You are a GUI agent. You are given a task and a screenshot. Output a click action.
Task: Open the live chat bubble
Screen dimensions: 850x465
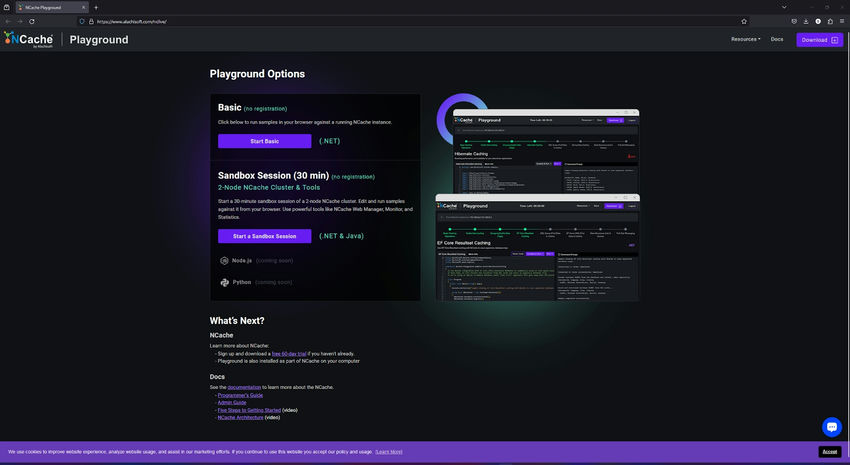832,427
